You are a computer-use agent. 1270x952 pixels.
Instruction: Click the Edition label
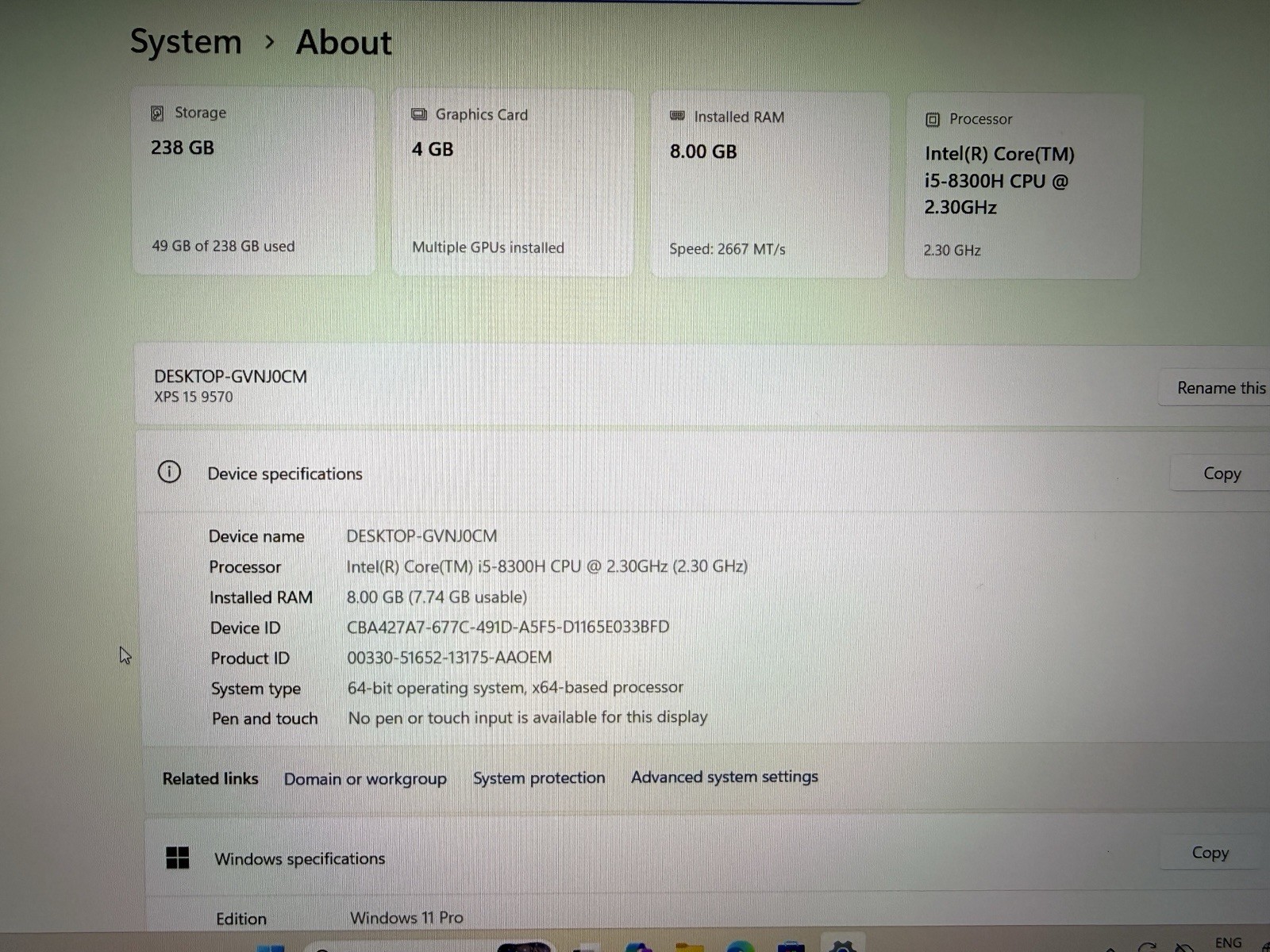[x=241, y=919]
